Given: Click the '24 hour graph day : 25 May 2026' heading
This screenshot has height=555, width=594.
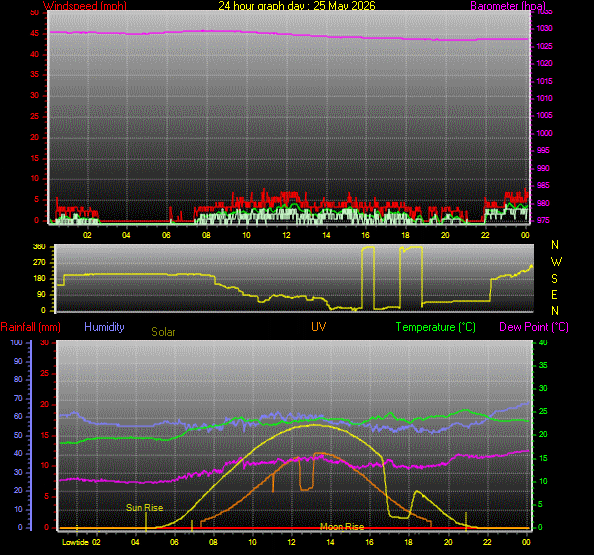Looking at the screenshot, I should pos(297,6).
